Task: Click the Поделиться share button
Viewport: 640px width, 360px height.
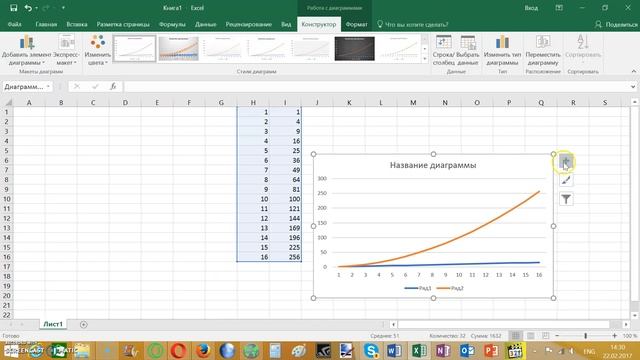Action: click(616, 24)
